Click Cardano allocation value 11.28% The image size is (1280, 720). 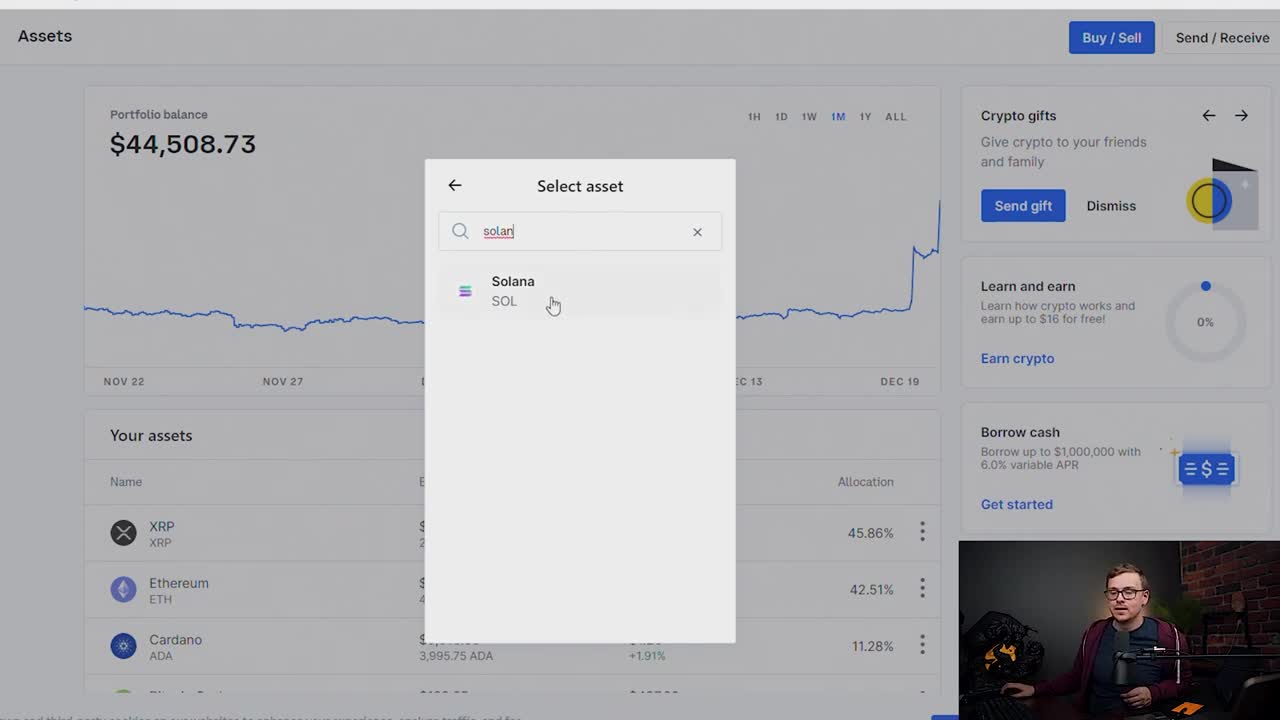click(x=872, y=646)
